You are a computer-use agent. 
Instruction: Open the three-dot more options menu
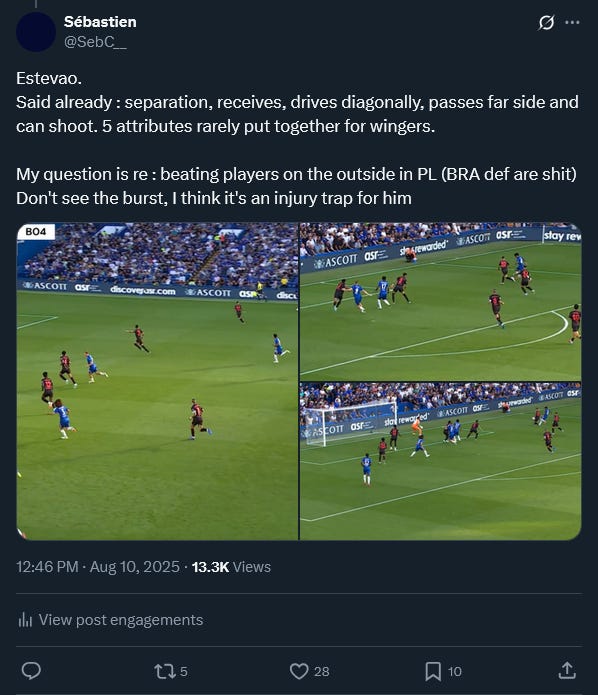click(x=572, y=22)
